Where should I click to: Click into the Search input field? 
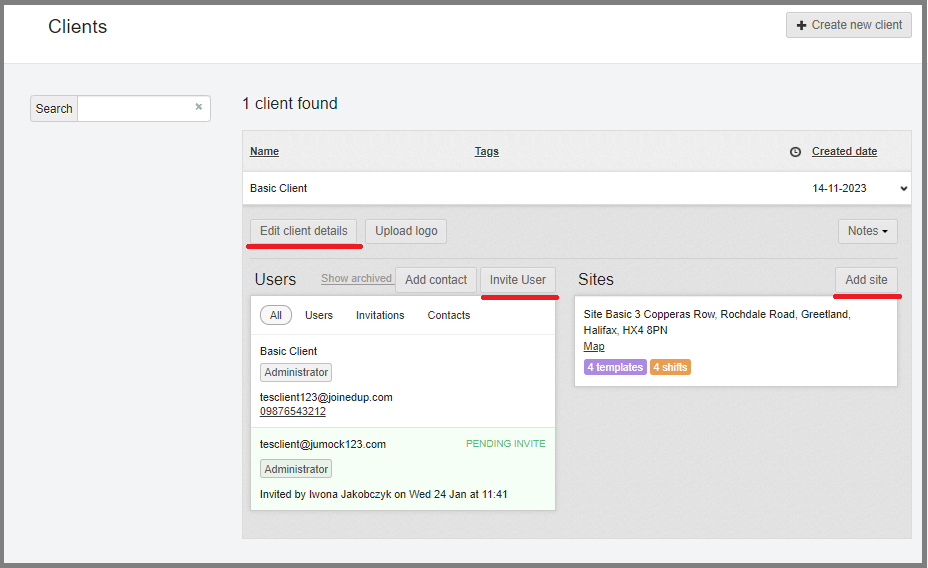point(135,108)
